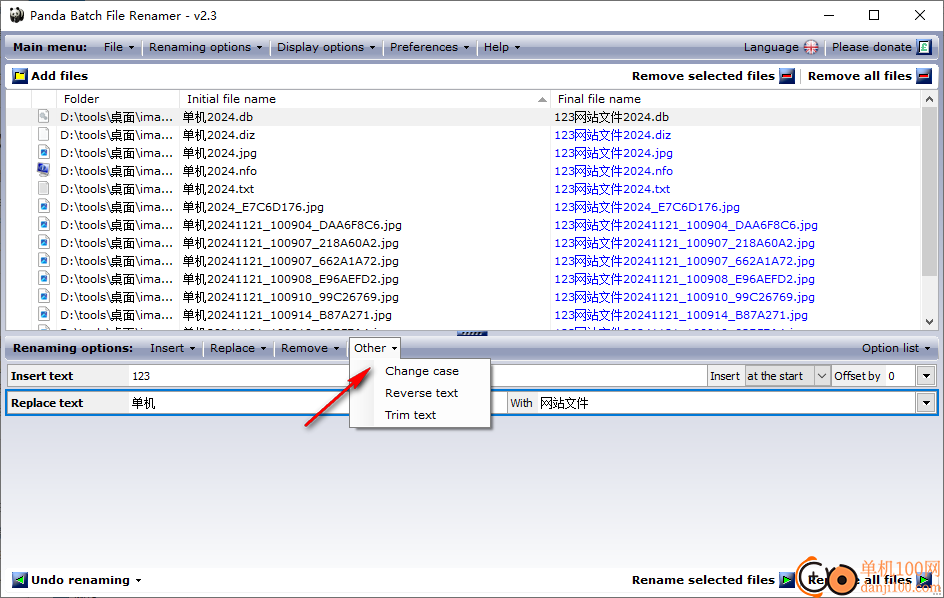The height and width of the screenshot is (598, 944).
Task: Click the icon of 单机20241121_100904_DAA6F8C6.jpg
Action: point(43,225)
